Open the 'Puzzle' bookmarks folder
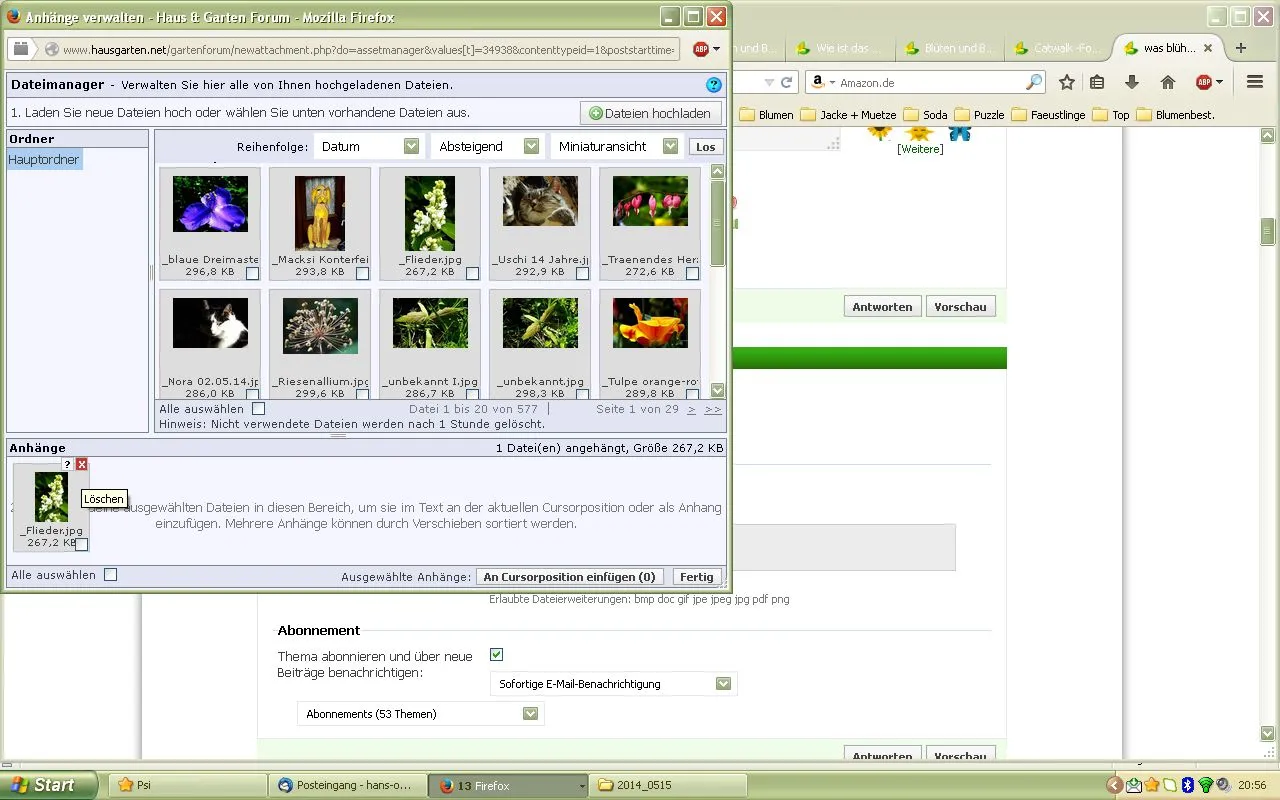This screenshot has width=1280, height=800. (979, 115)
